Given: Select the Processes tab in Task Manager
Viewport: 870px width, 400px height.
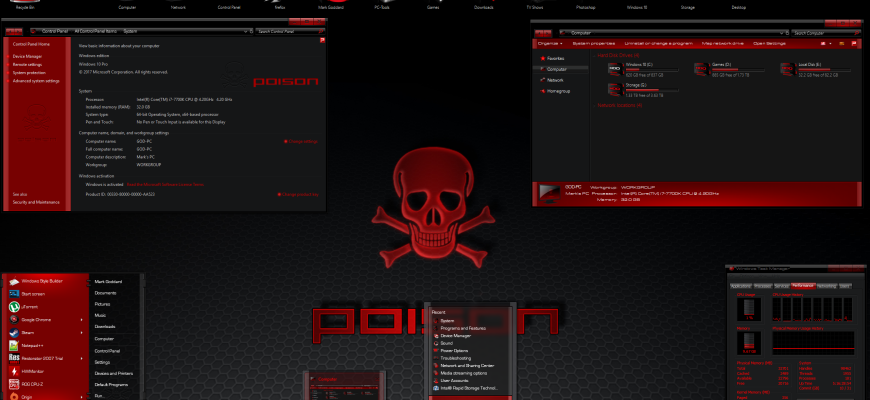Looking at the screenshot, I should (x=762, y=286).
